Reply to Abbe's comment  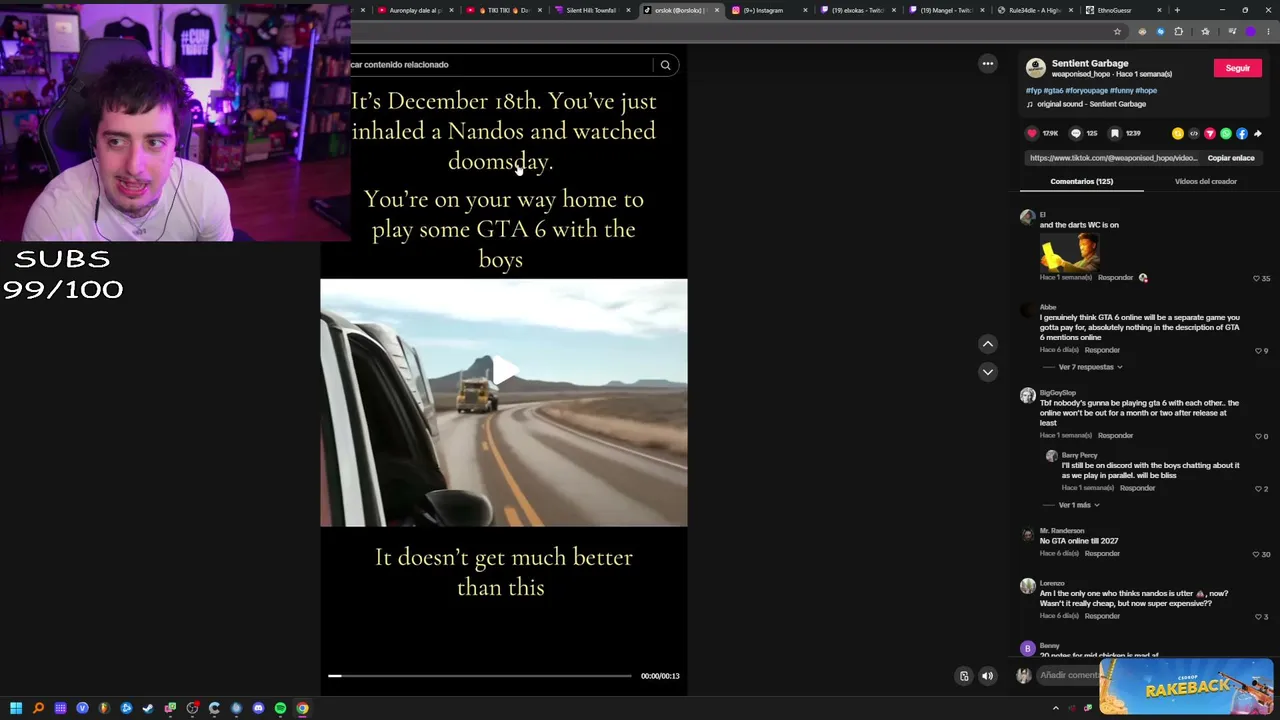(x=1102, y=350)
